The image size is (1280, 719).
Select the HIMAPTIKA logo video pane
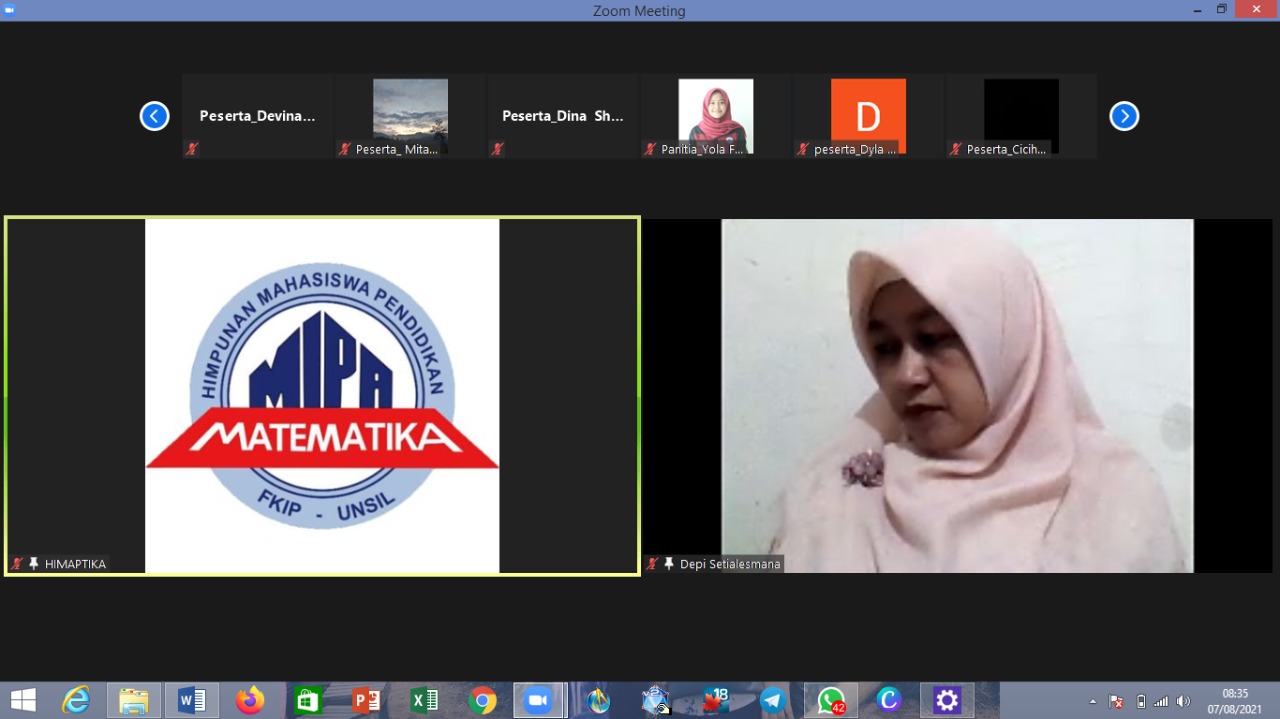pyautogui.click(x=322, y=396)
